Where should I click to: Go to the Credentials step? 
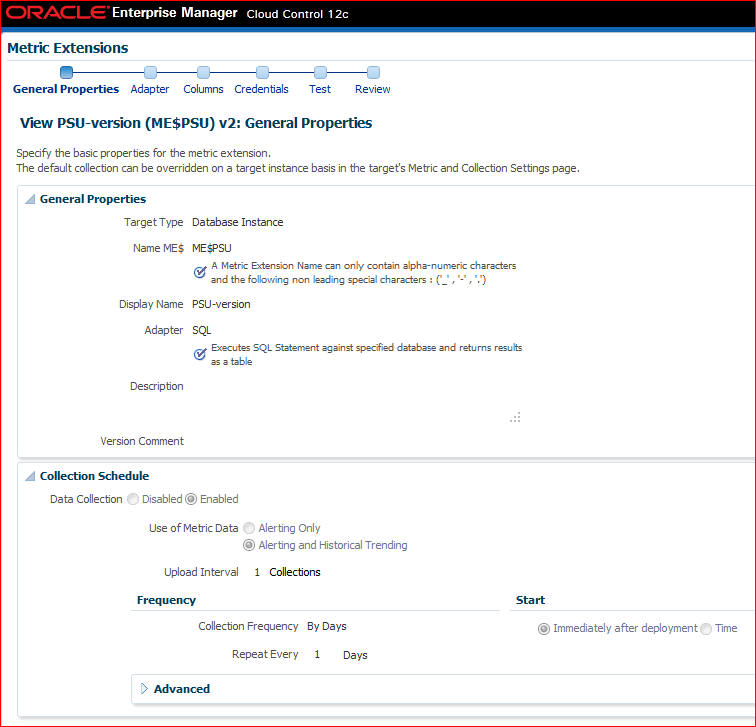coord(261,89)
